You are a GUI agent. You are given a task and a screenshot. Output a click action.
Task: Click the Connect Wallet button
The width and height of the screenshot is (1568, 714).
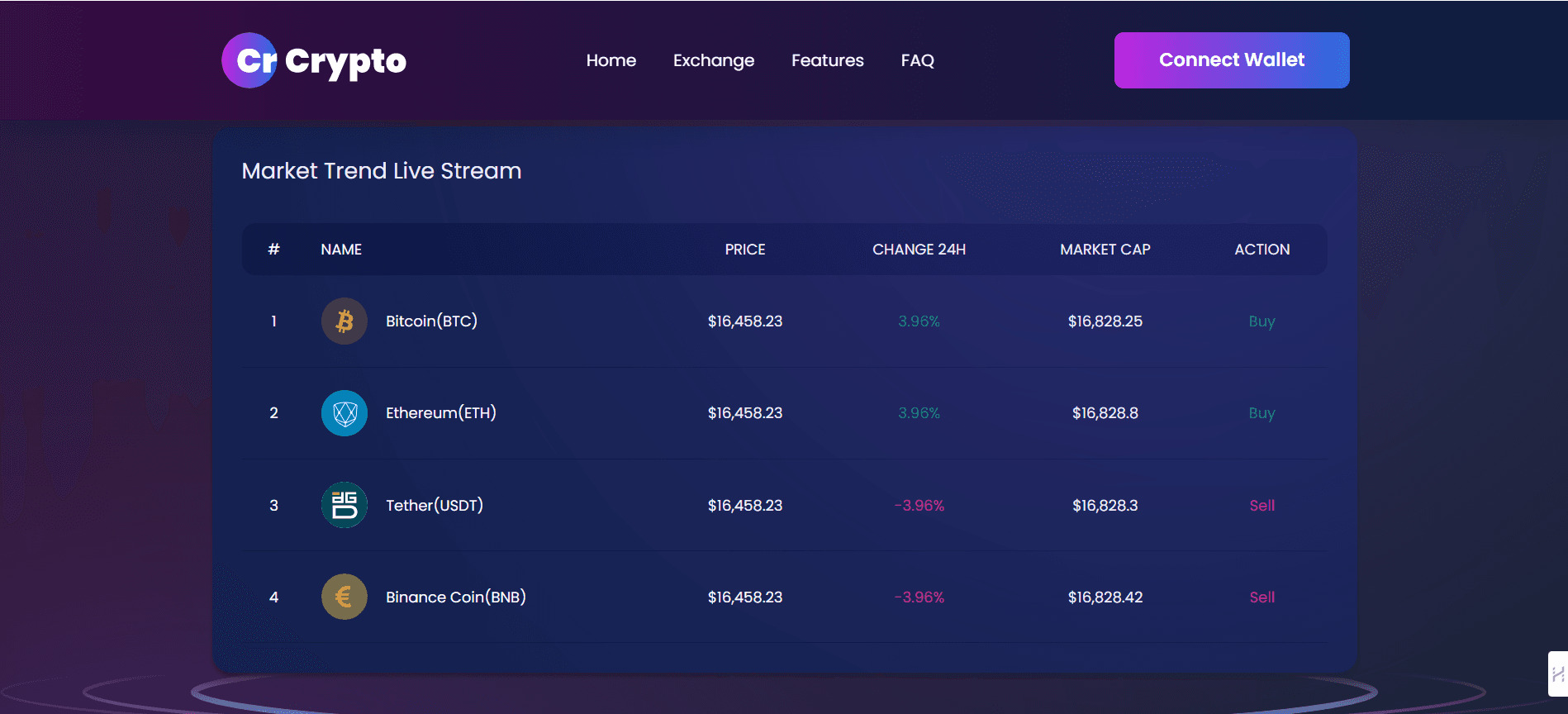coord(1232,60)
